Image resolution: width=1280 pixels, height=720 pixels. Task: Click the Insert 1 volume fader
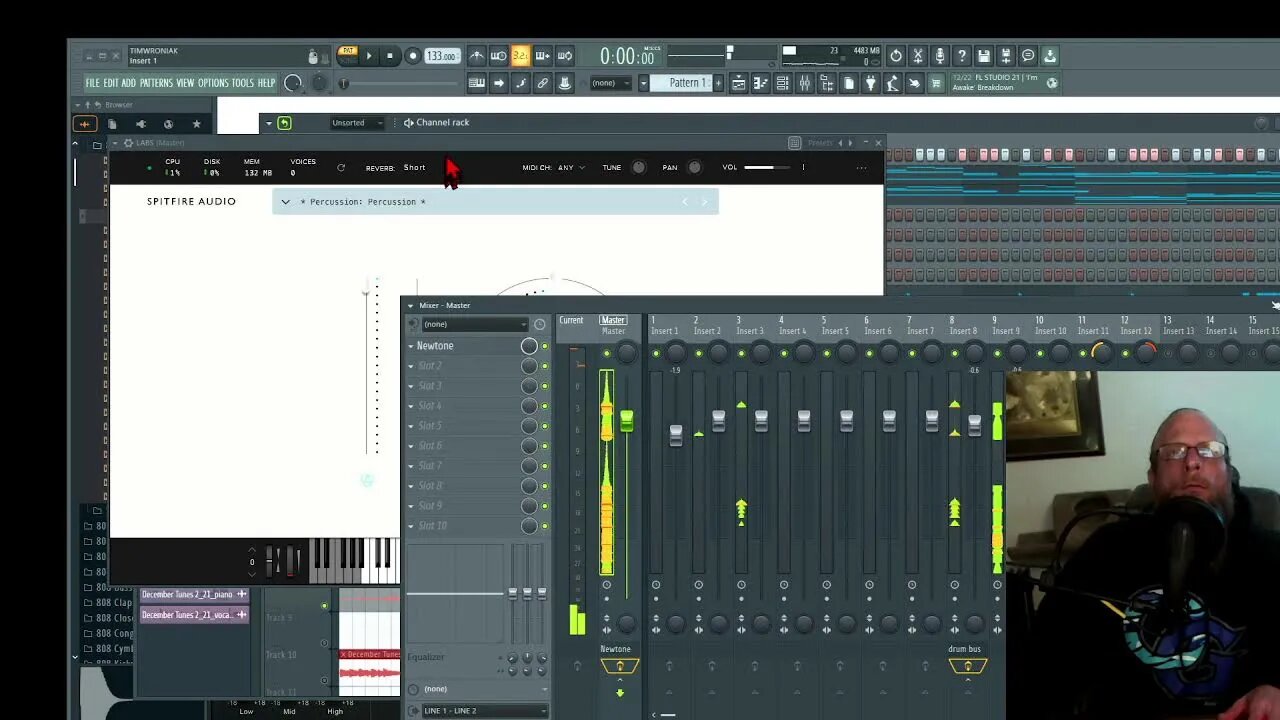pos(676,435)
